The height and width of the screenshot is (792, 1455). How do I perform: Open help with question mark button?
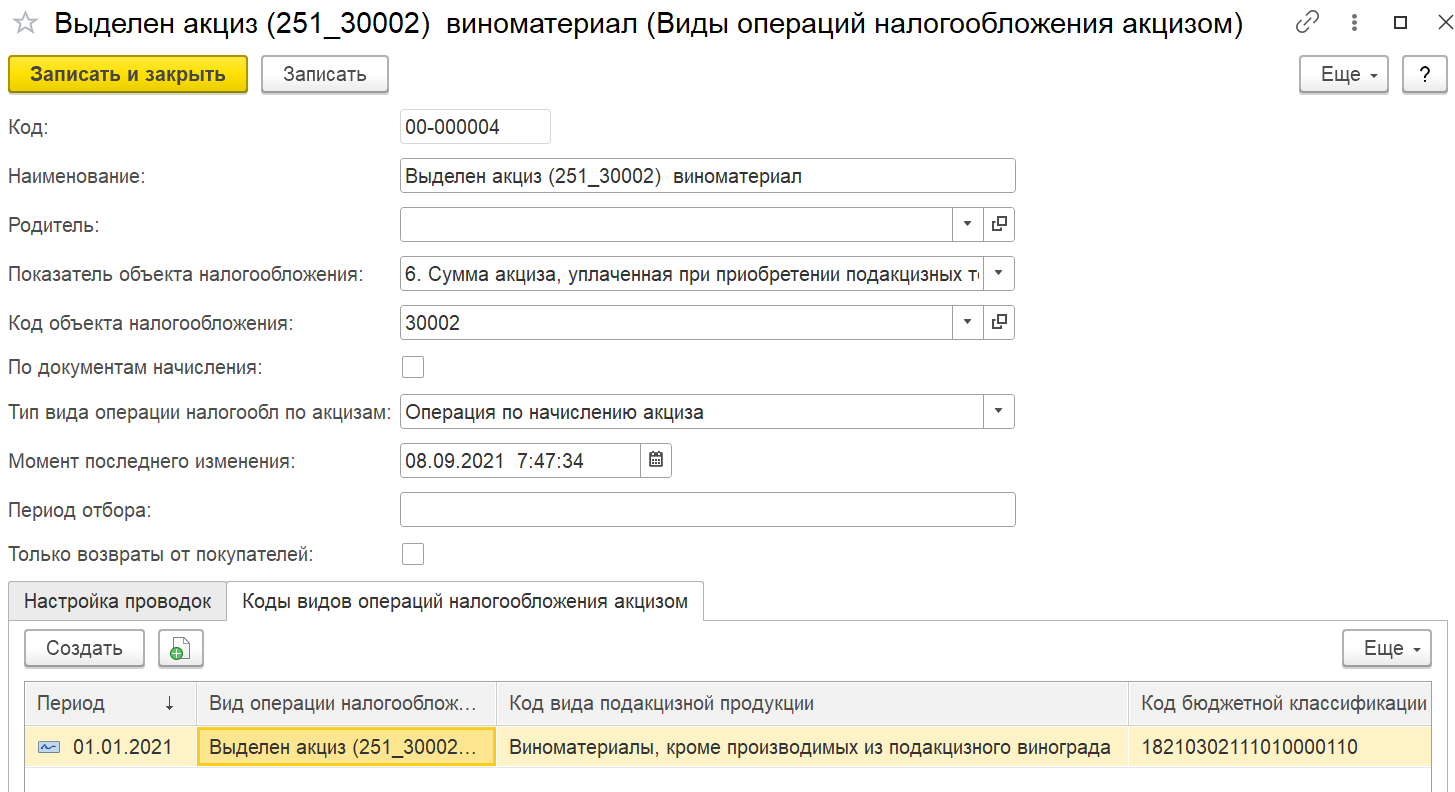pos(1425,74)
